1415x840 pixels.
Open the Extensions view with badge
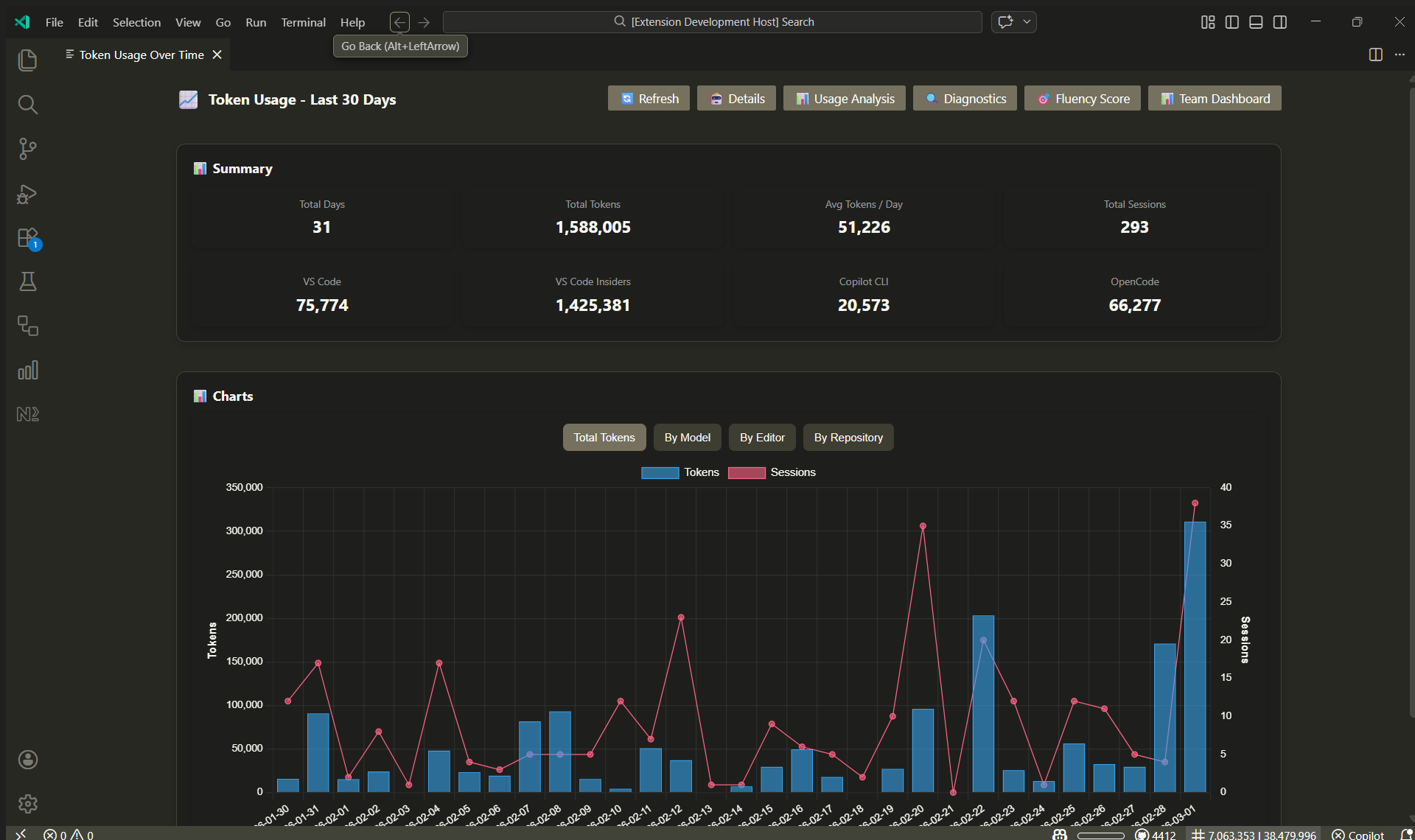[27, 238]
